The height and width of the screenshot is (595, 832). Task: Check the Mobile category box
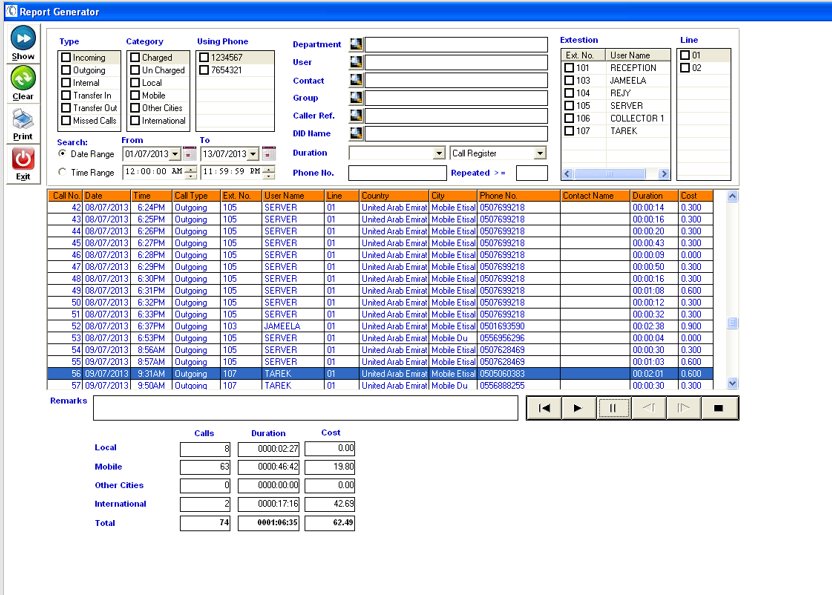(135, 95)
